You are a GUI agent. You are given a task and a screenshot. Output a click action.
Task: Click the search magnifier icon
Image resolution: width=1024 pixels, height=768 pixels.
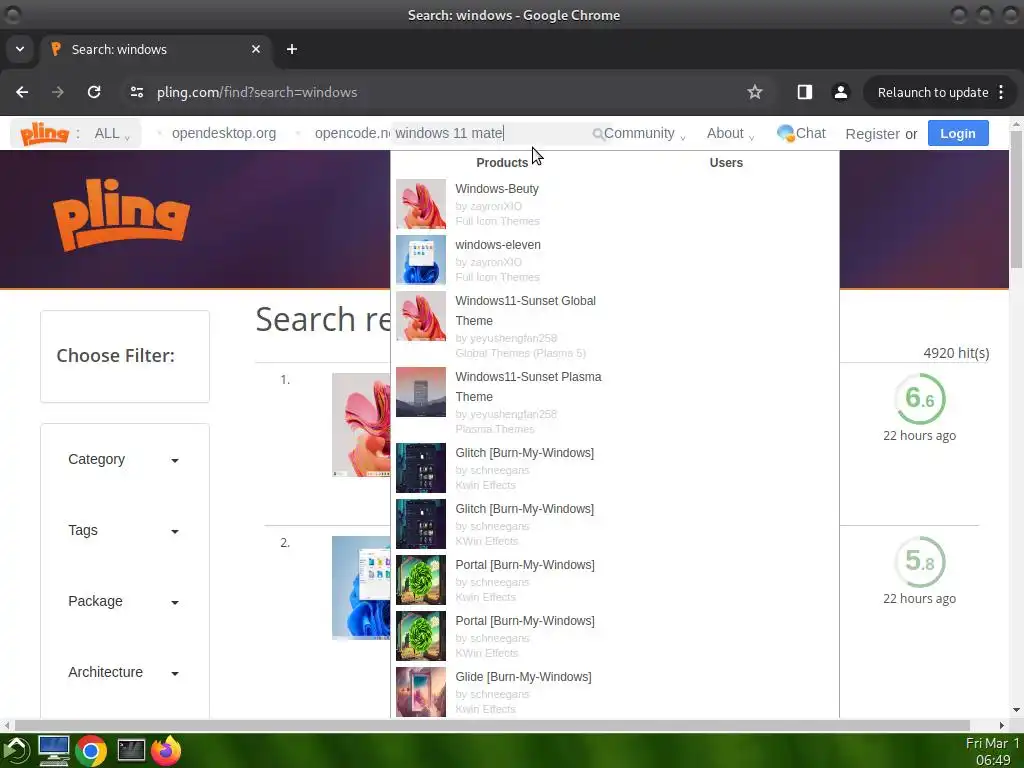[x=598, y=134]
